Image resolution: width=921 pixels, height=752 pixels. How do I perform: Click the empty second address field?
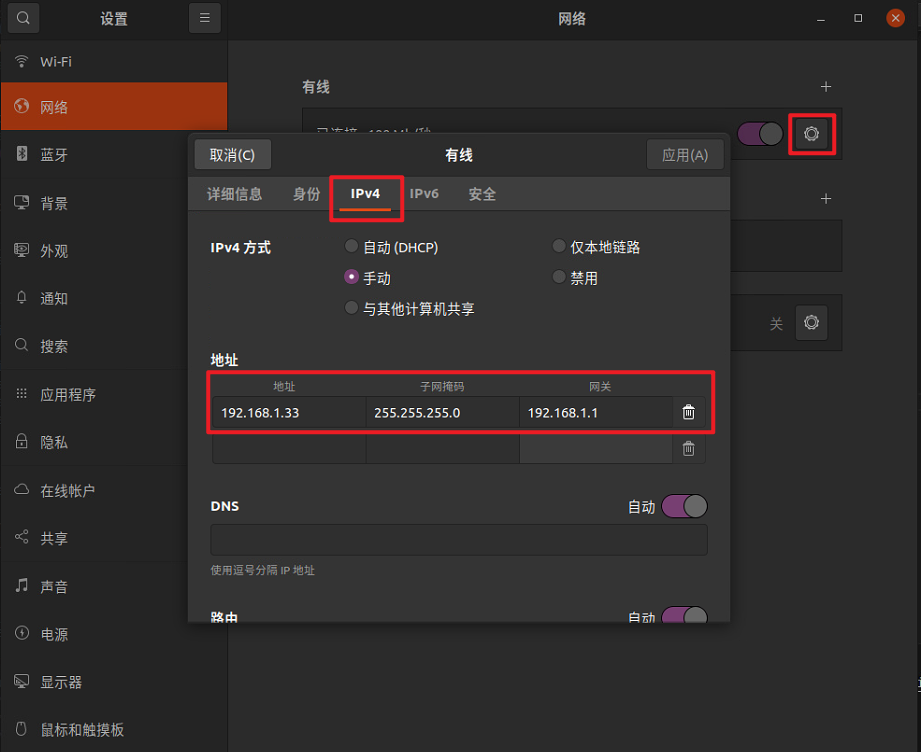coord(290,449)
